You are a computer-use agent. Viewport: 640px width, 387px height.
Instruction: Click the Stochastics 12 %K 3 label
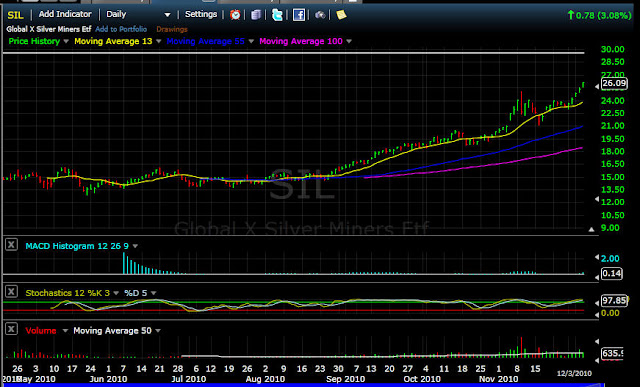point(68,293)
